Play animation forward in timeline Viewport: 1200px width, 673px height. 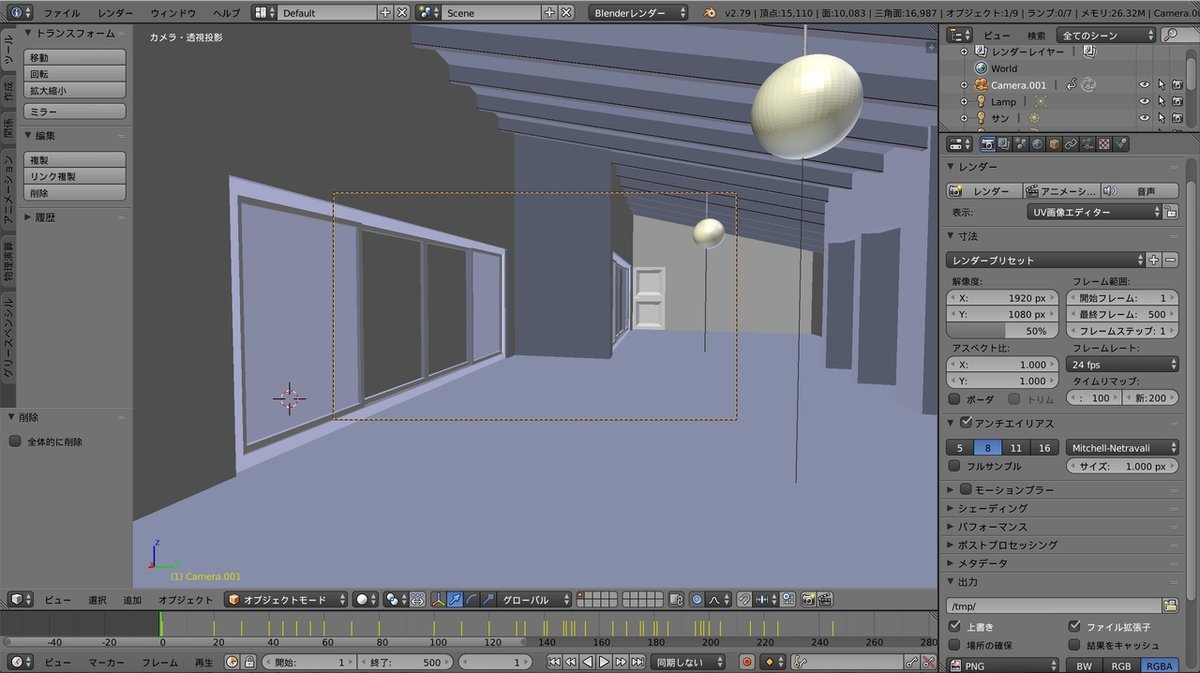coord(603,662)
